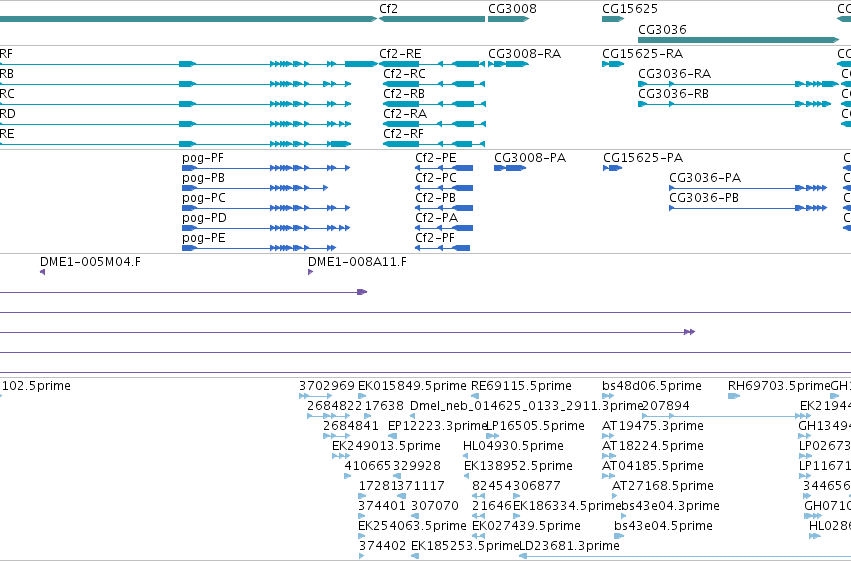Screen dimensions: 851x561
Task: Click the EK254063.5prime EST label
Action: pos(412,526)
